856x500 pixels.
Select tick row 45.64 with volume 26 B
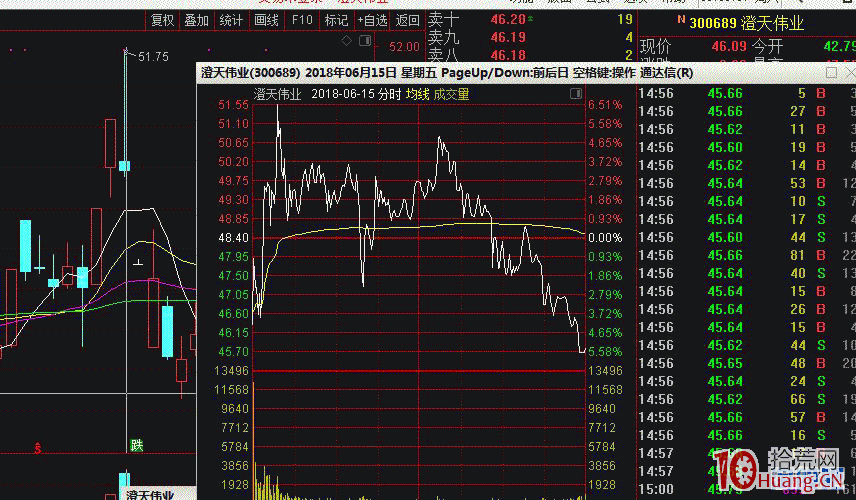coord(746,309)
